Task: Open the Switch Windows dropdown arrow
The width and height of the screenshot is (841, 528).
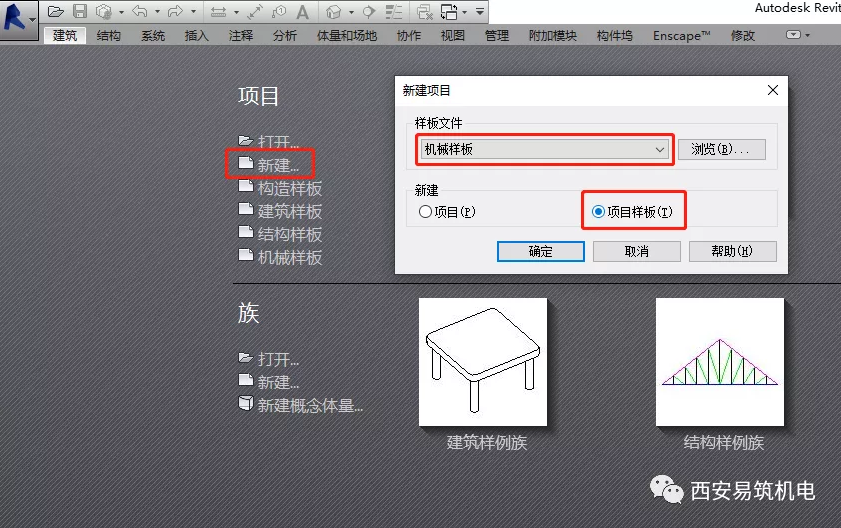Action: tap(464, 11)
